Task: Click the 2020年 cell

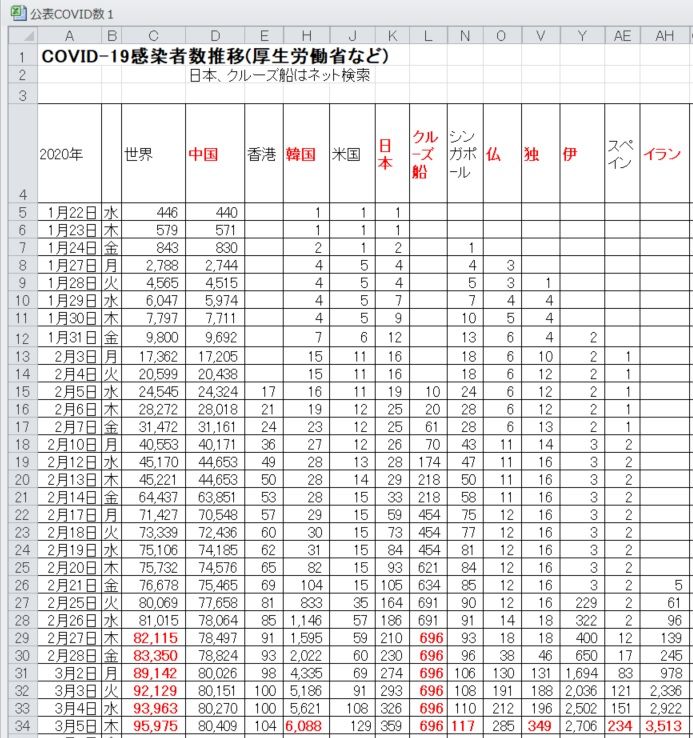Action: [x=61, y=154]
